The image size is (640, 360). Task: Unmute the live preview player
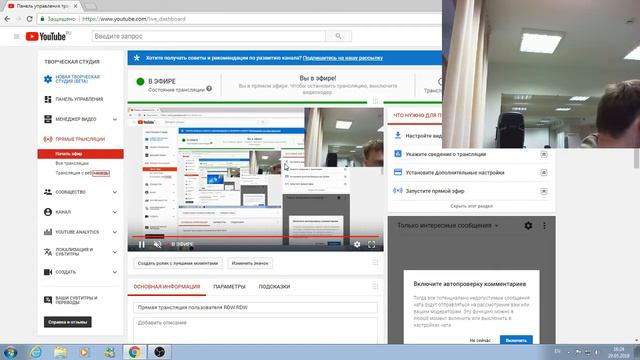[157, 244]
